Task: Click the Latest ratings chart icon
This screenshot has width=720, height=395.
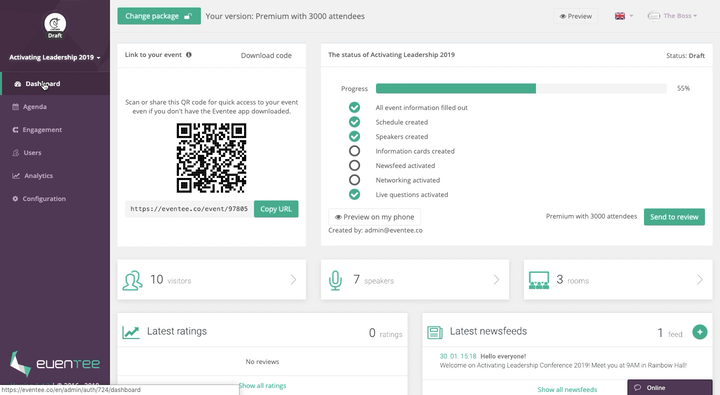Action: [131, 332]
